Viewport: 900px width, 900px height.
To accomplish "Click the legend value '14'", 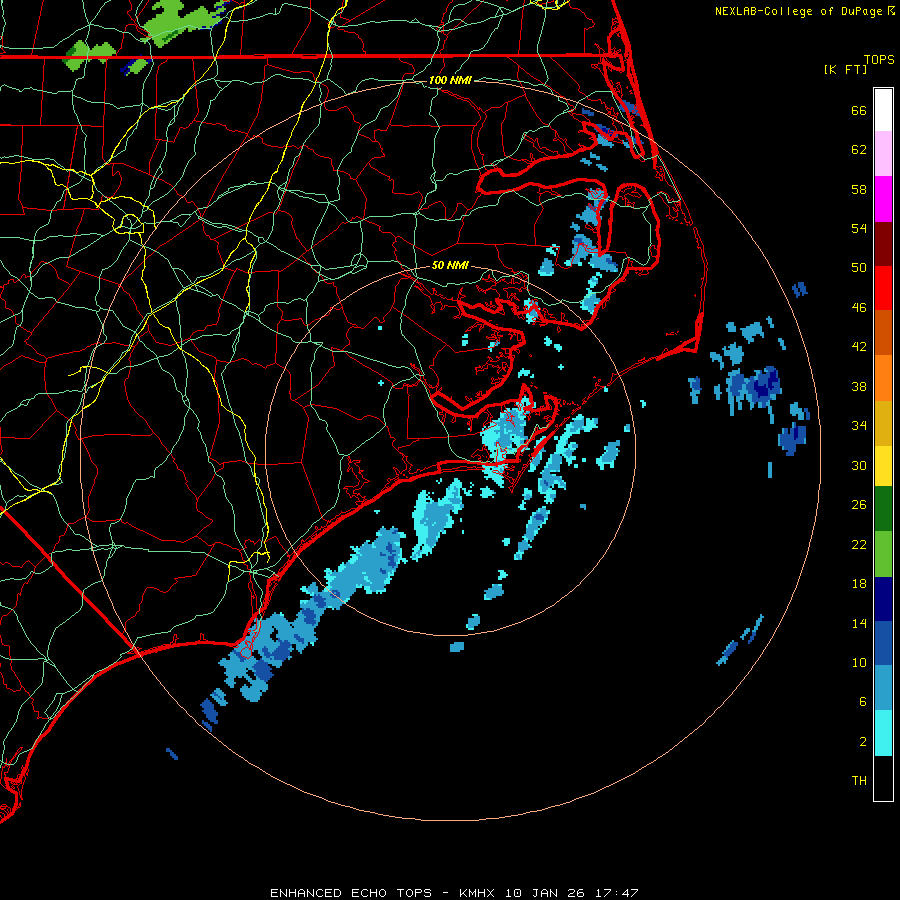I will (859, 623).
